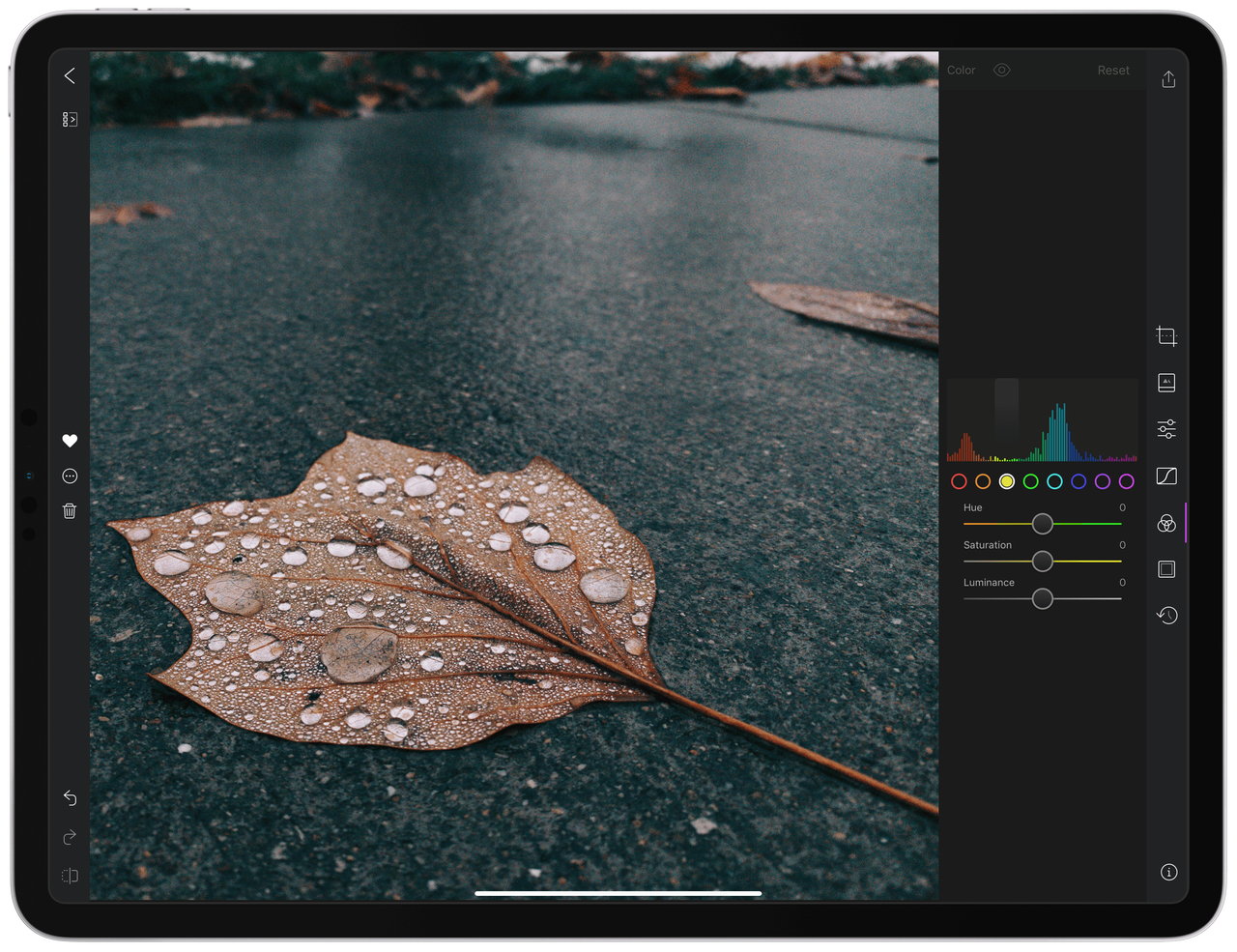The width and height of the screenshot is (1237, 952).
Task: Click the Saturation slider knob
Action: click(x=1042, y=562)
